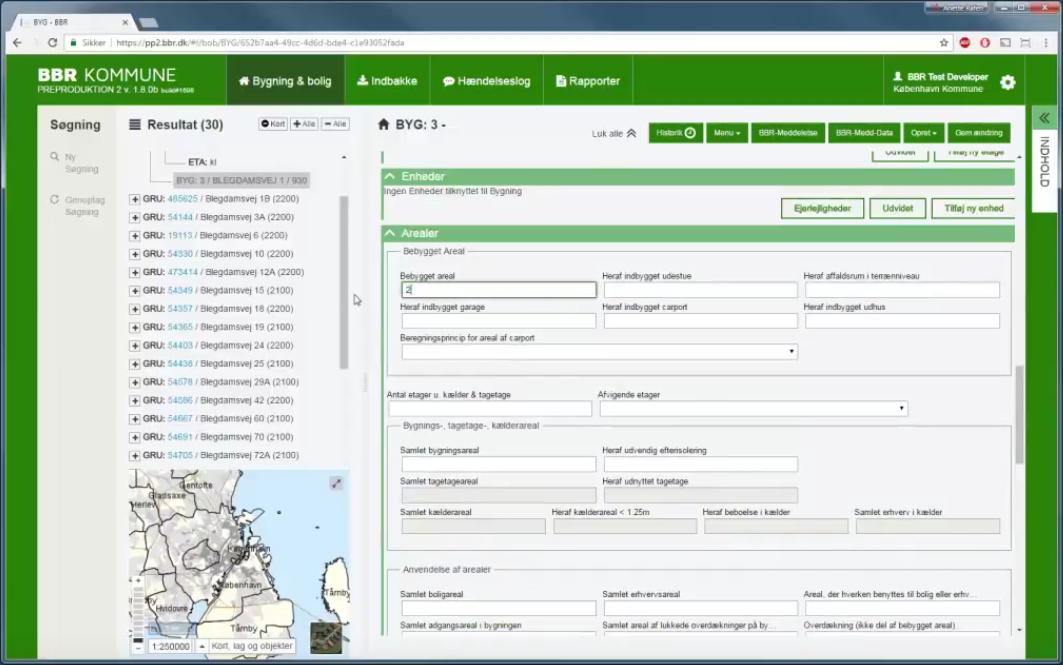Bookmark page with the star icon
This screenshot has width=1063, height=665.
click(944, 43)
